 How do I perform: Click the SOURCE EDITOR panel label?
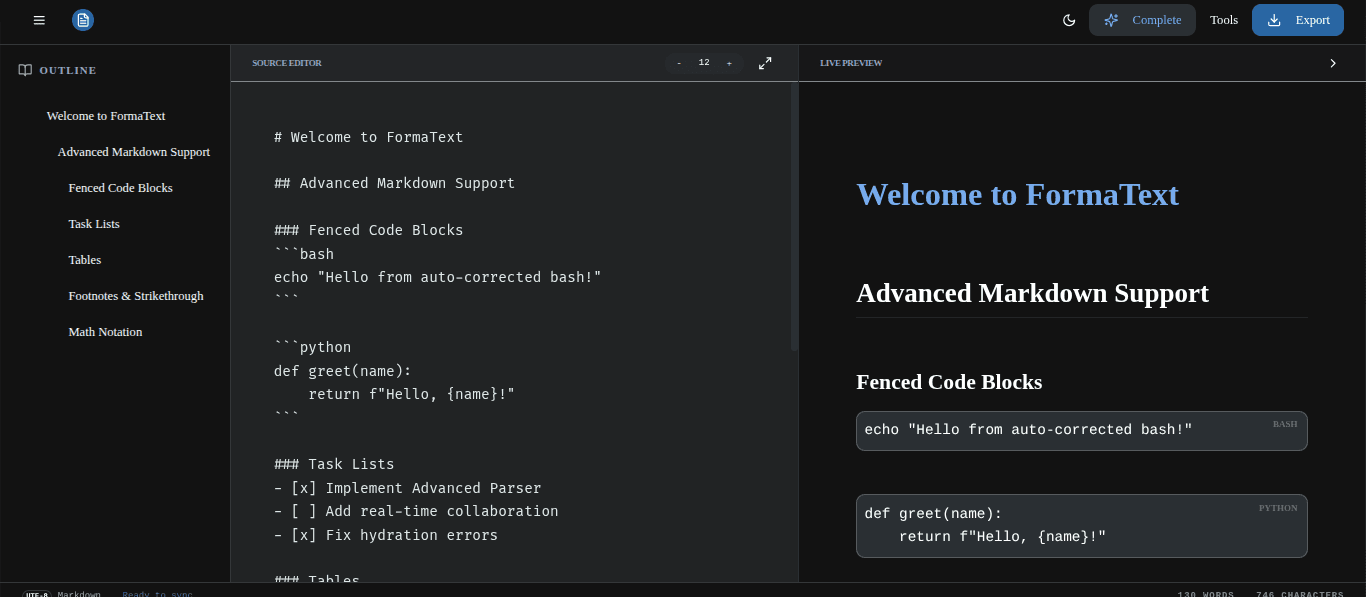(x=287, y=63)
